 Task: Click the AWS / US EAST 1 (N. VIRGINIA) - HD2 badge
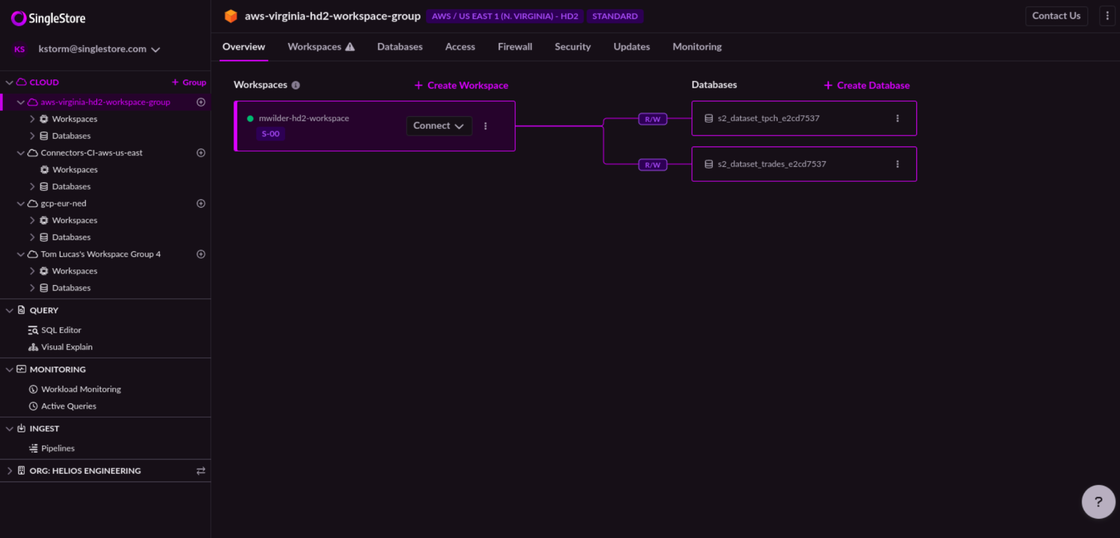point(504,16)
